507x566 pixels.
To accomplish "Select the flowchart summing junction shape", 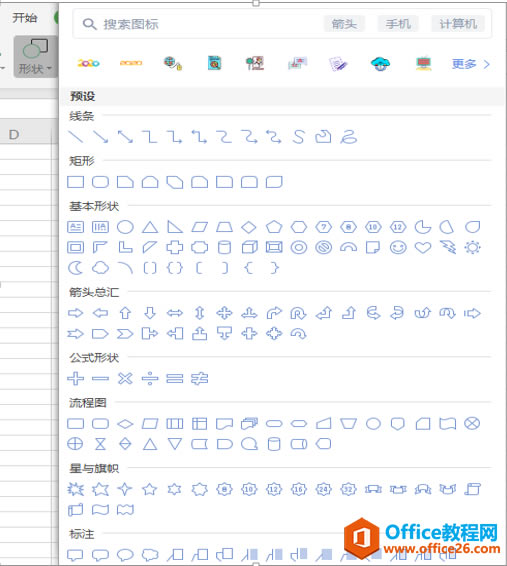I will tap(472, 423).
